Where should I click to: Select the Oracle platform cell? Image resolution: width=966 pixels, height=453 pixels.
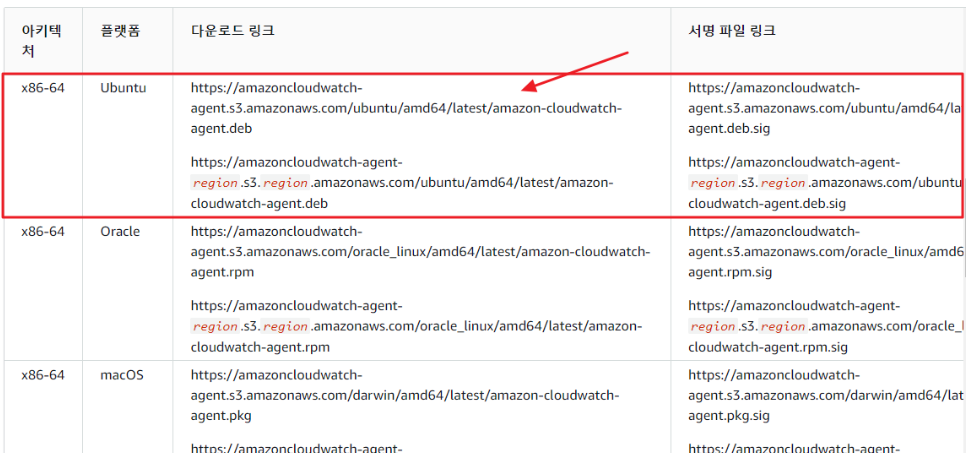pyautogui.click(x=120, y=232)
